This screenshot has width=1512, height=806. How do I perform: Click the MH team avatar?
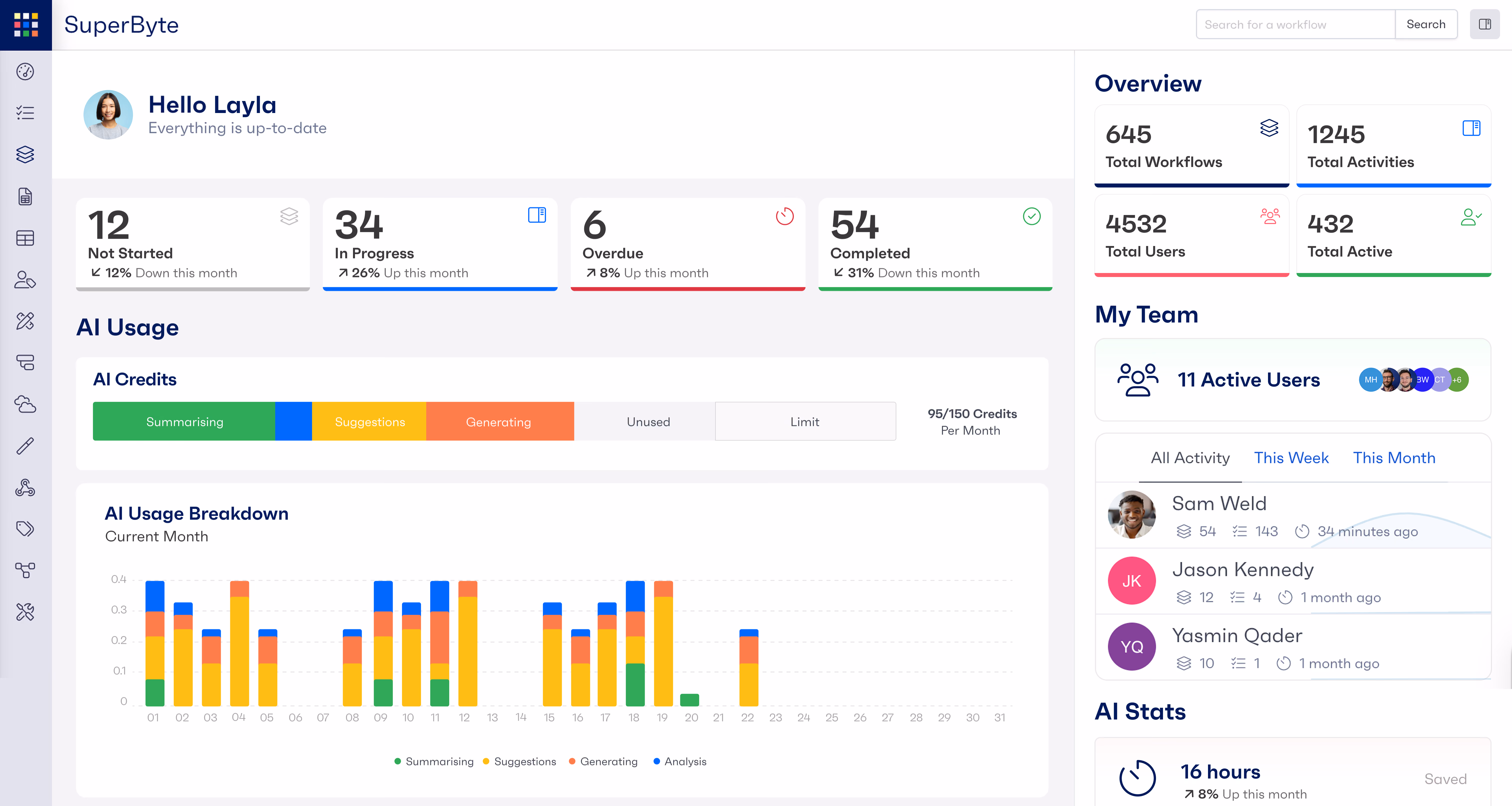[x=1370, y=380]
